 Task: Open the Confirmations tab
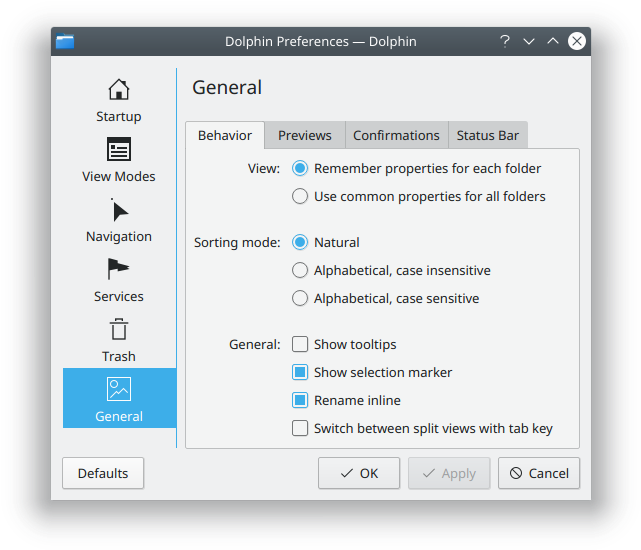(396, 135)
